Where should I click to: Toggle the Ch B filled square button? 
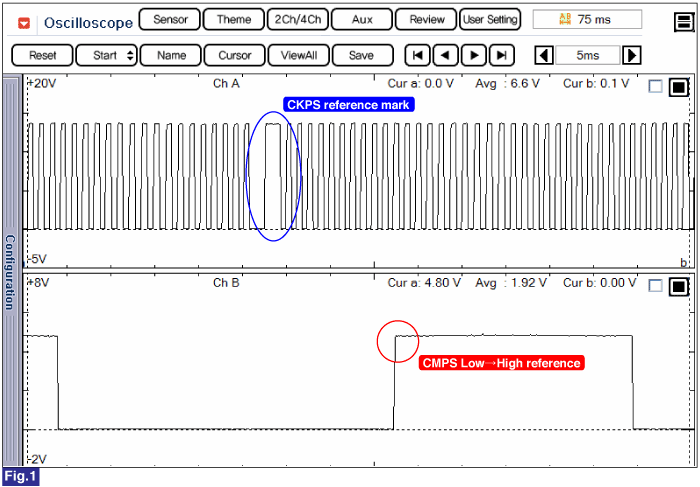tap(679, 287)
